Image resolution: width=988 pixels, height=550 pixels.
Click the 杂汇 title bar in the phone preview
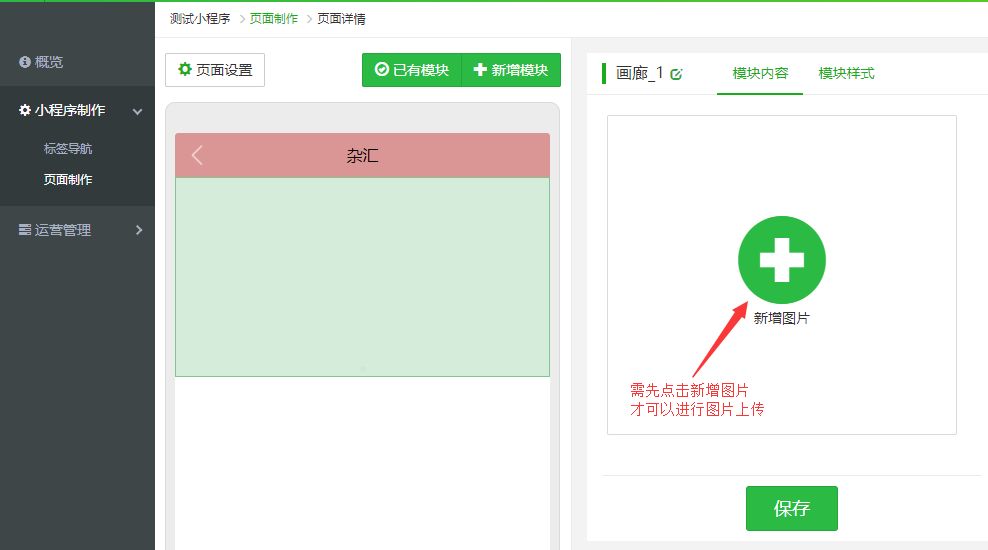(362, 156)
